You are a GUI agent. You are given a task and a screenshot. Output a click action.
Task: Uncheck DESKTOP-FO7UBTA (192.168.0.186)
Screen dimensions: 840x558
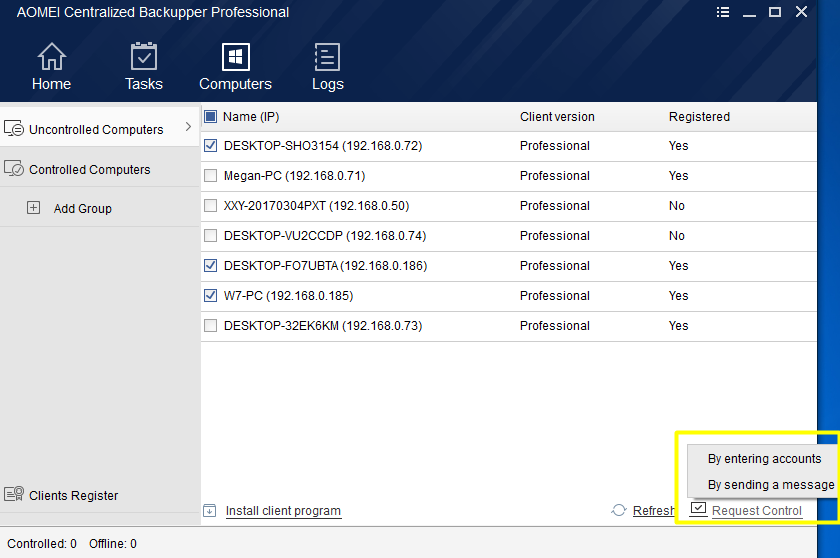pyautogui.click(x=211, y=265)
